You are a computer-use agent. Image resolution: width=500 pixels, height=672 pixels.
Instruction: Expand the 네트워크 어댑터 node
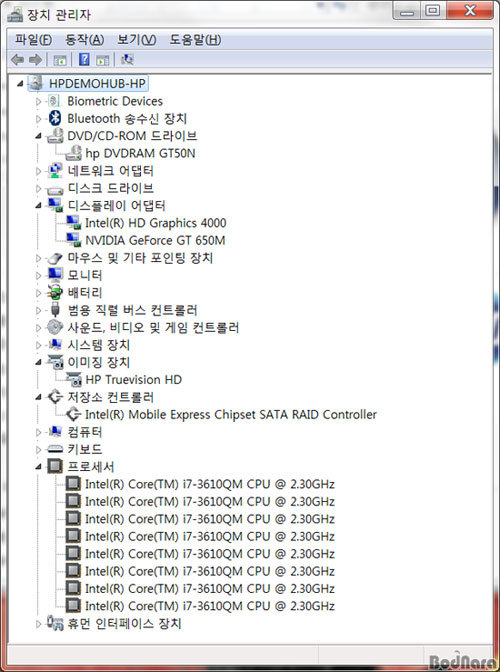[x=38, y=171]
